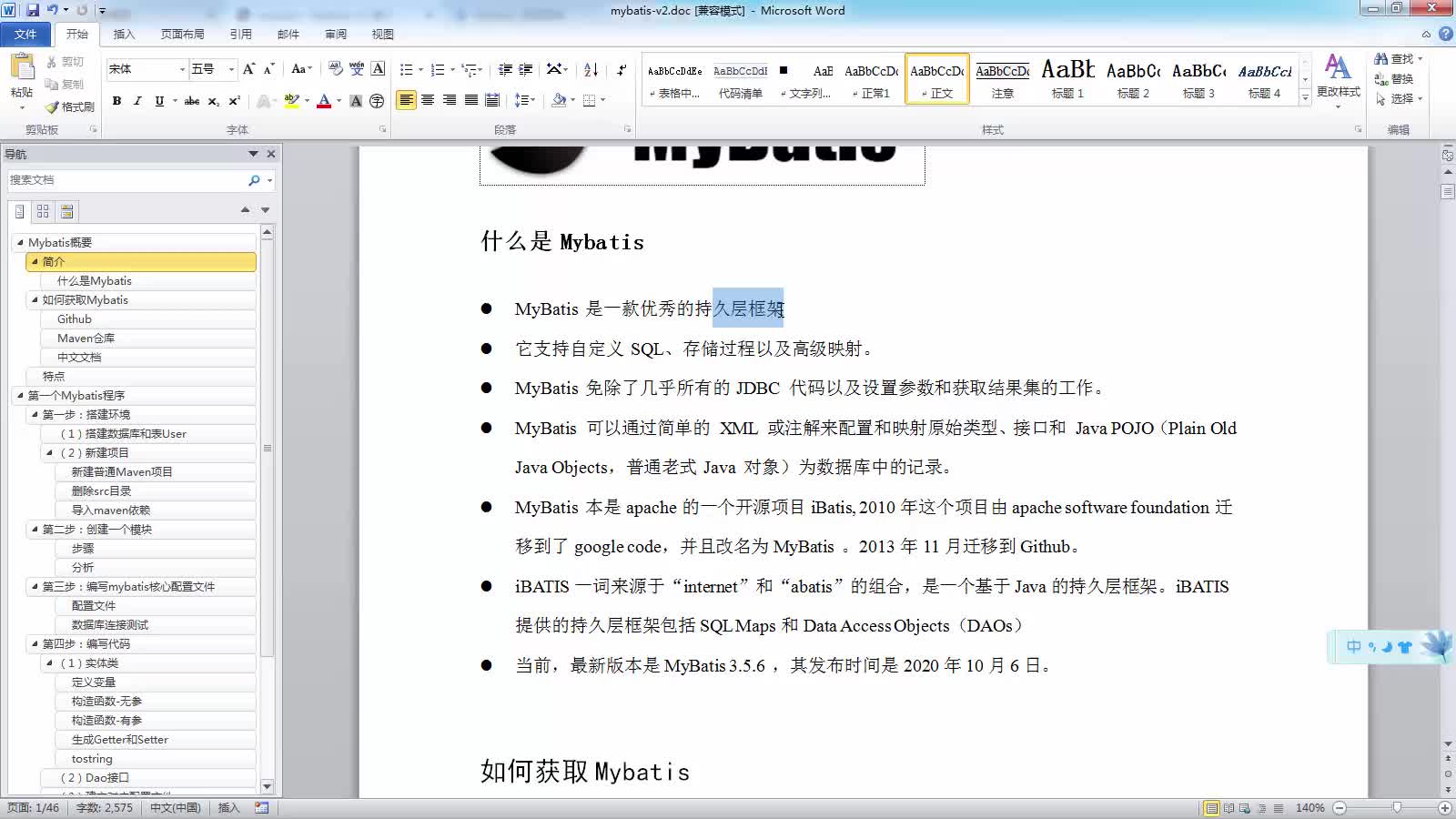
Task: Switch to the References (引用) tab
Action: pyautogui.click(x=240, y=34)
